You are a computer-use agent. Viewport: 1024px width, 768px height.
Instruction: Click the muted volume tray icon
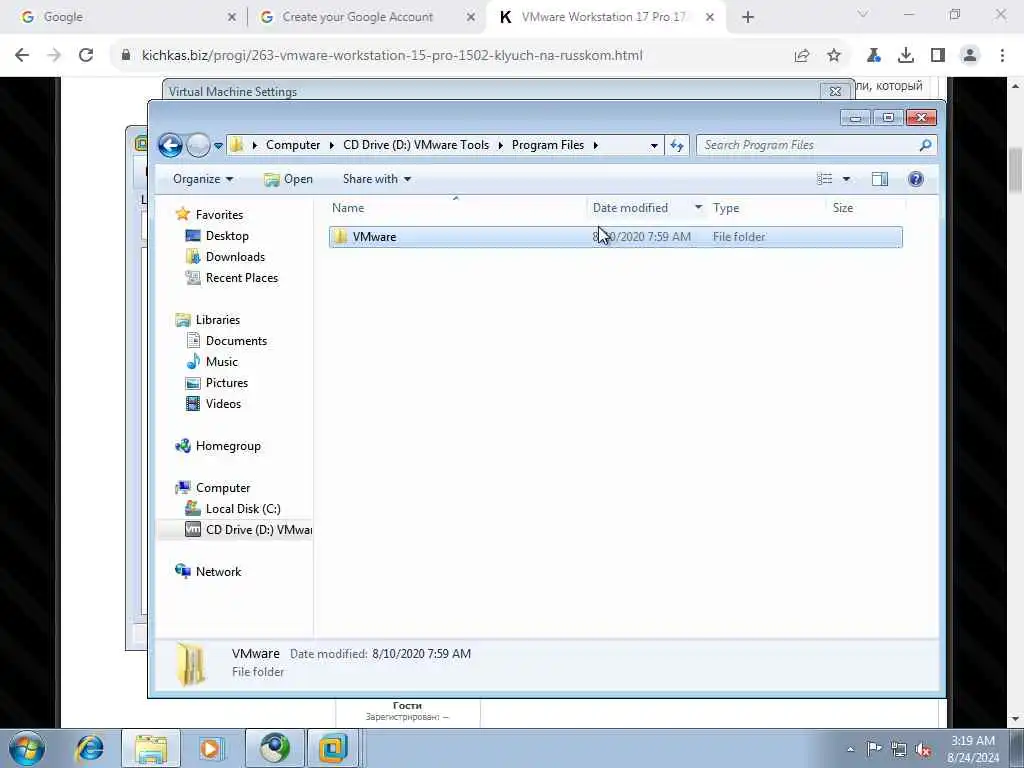point(923,750)
